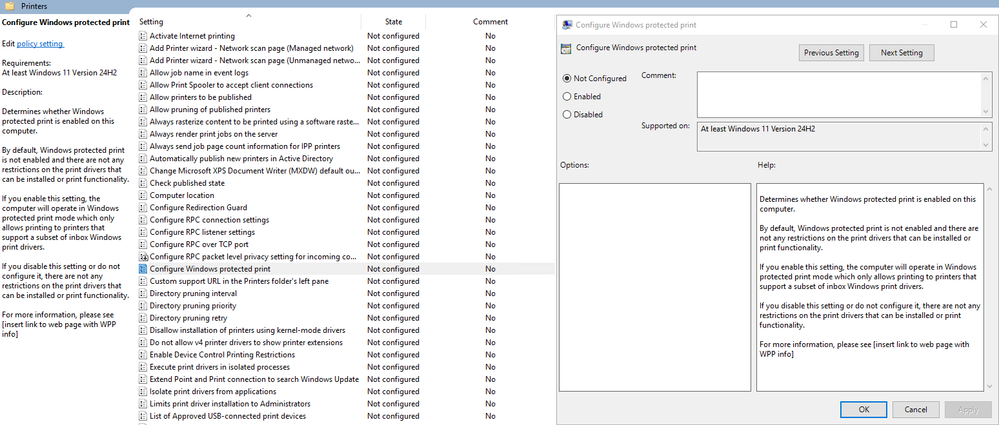Click the icon beside Directory pruning priority
The height and width of the screenshot is (425, 999).
pyautogui.click(x=143, y=306)
